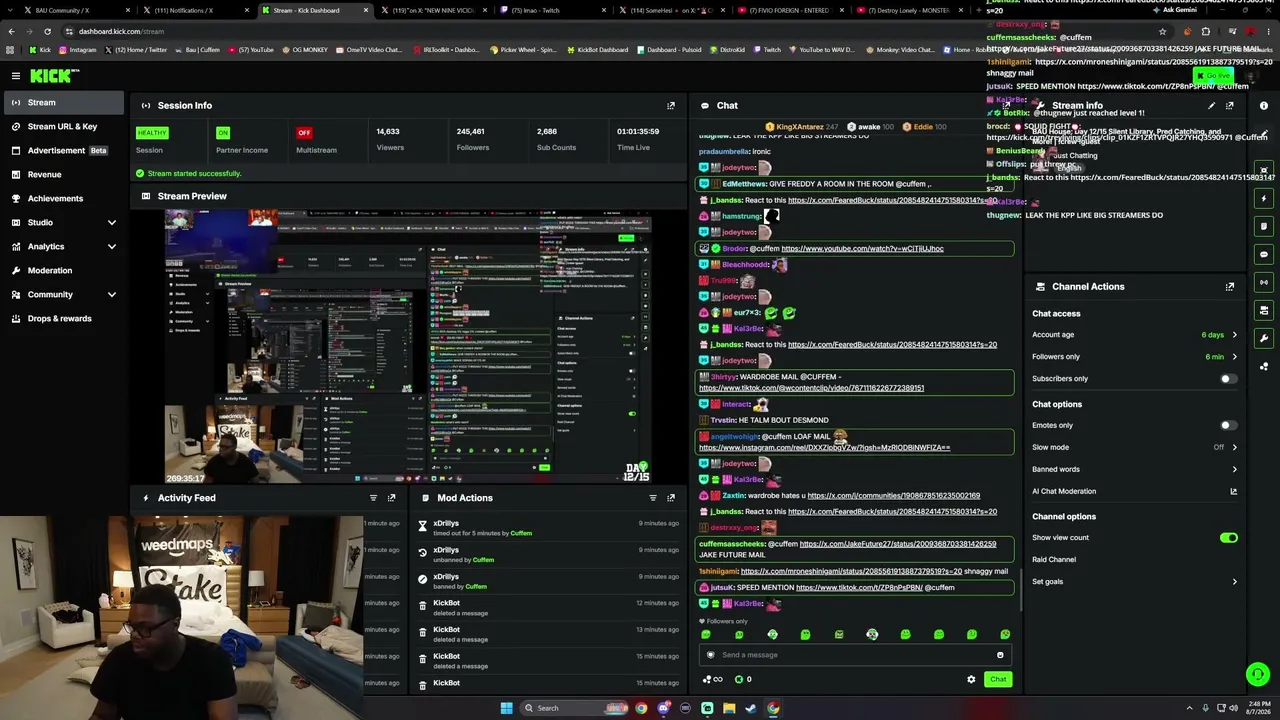This screenshot has width=1280, height=720.
Task: Open Followers only duration chevron in Chat access
Action: click(1234, 357)
